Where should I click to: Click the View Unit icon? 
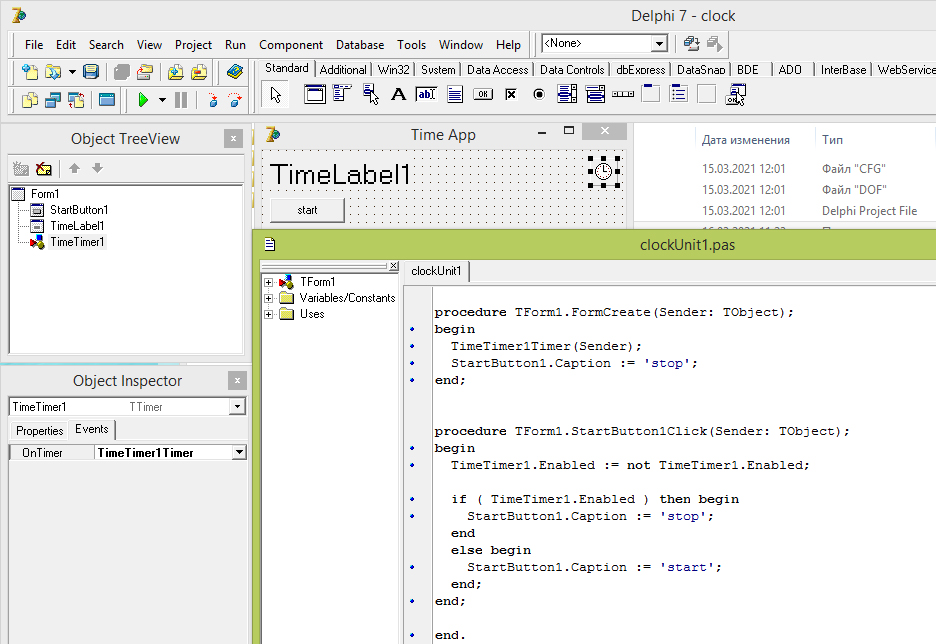tap(29, 100)
